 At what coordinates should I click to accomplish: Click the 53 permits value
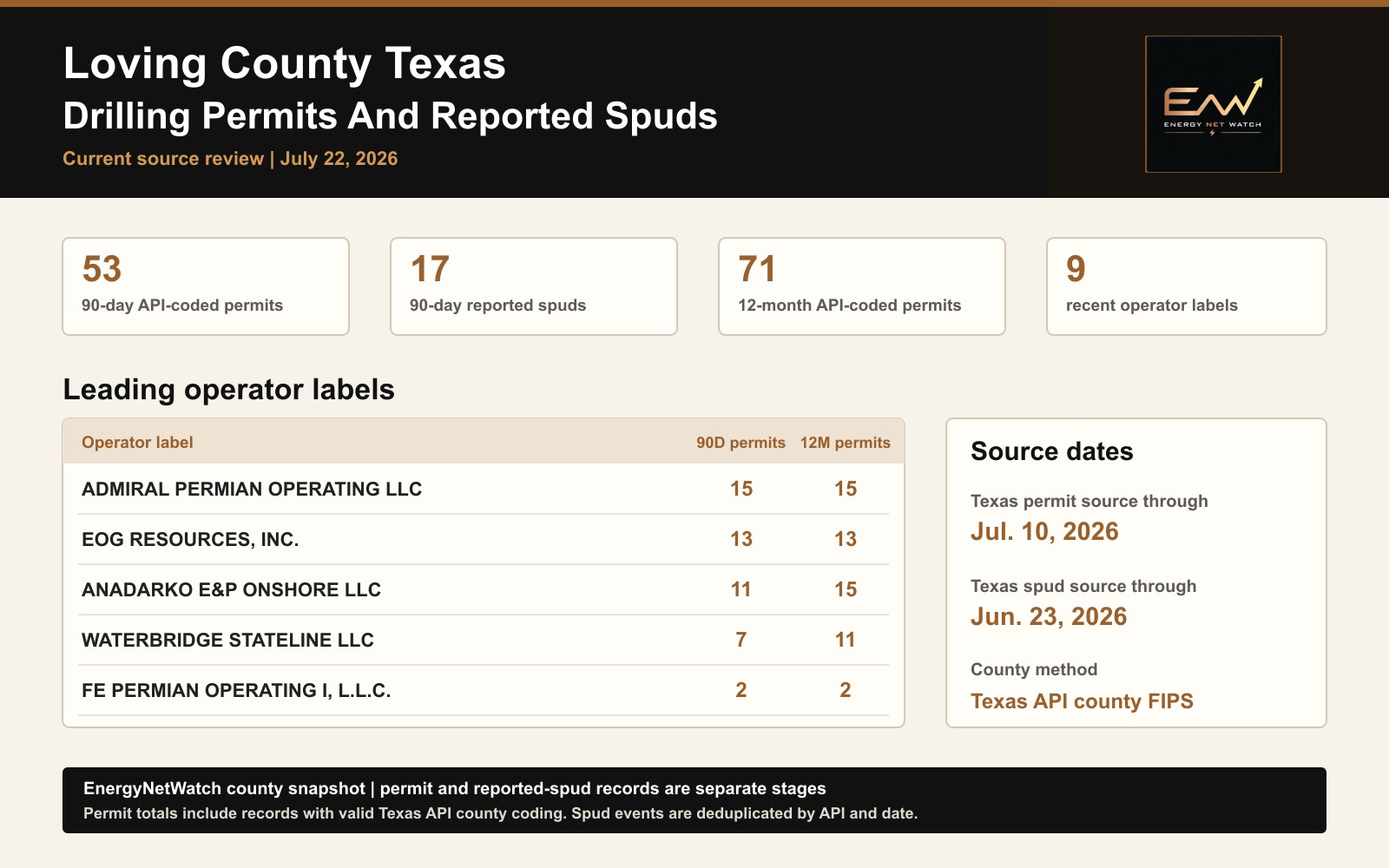point(102,269)
